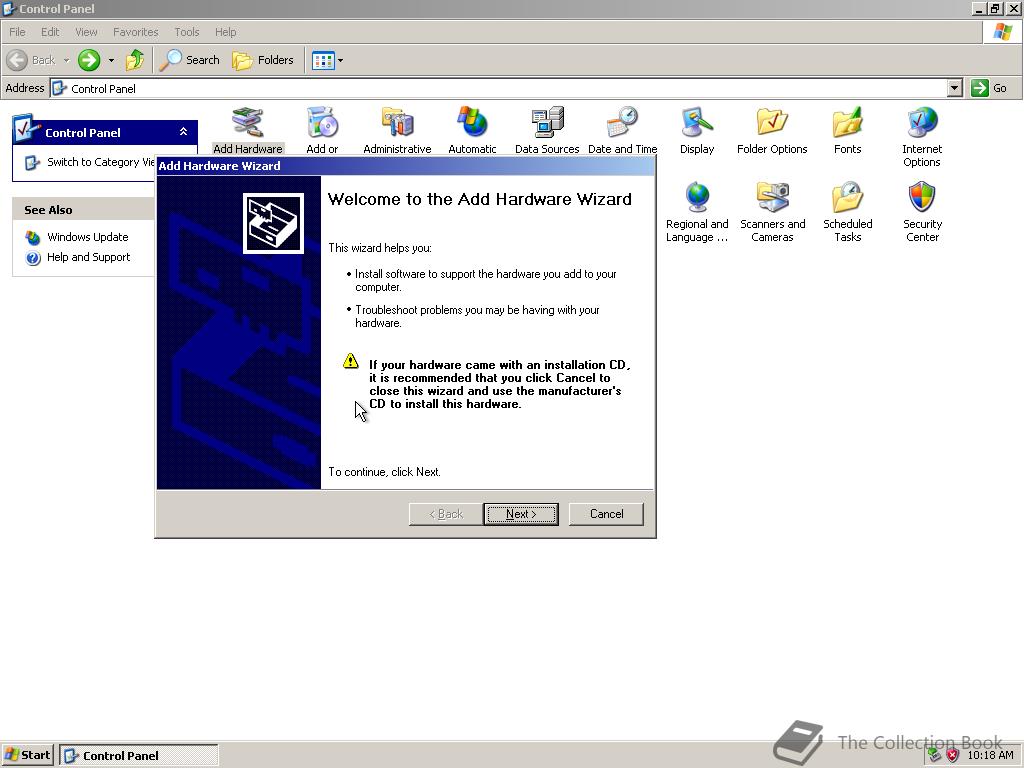The width and height of the screenshot is (1024, 768).
Task: Click the Views toolbar icon
Action: tap(323, 60)
